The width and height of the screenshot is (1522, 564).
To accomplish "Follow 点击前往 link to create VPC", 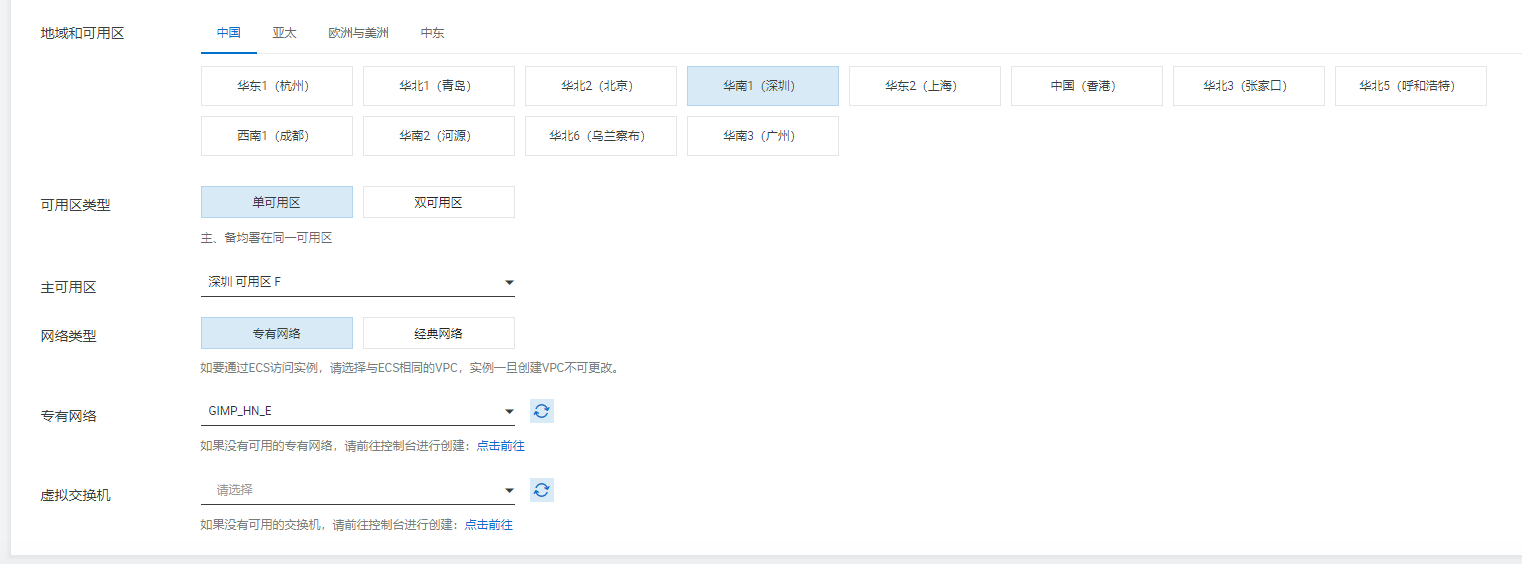I will (500, 446).
